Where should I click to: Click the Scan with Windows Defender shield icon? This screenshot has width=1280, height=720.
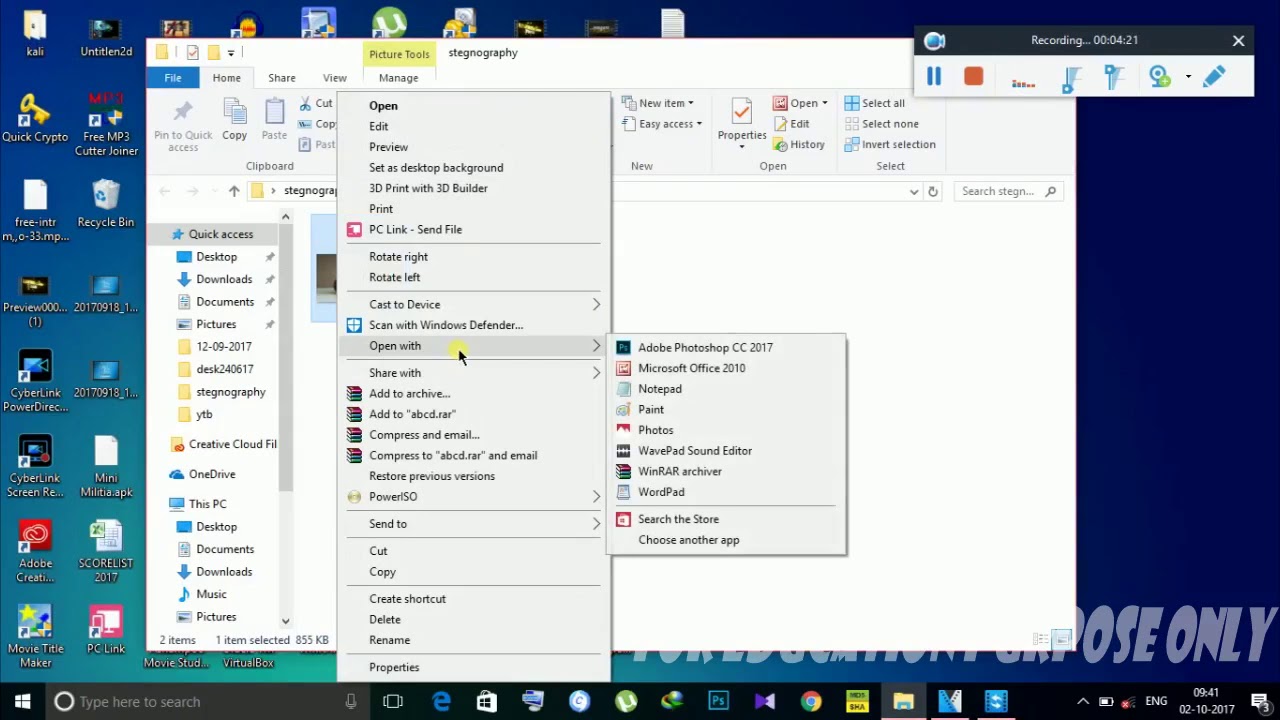coord(354,325)
